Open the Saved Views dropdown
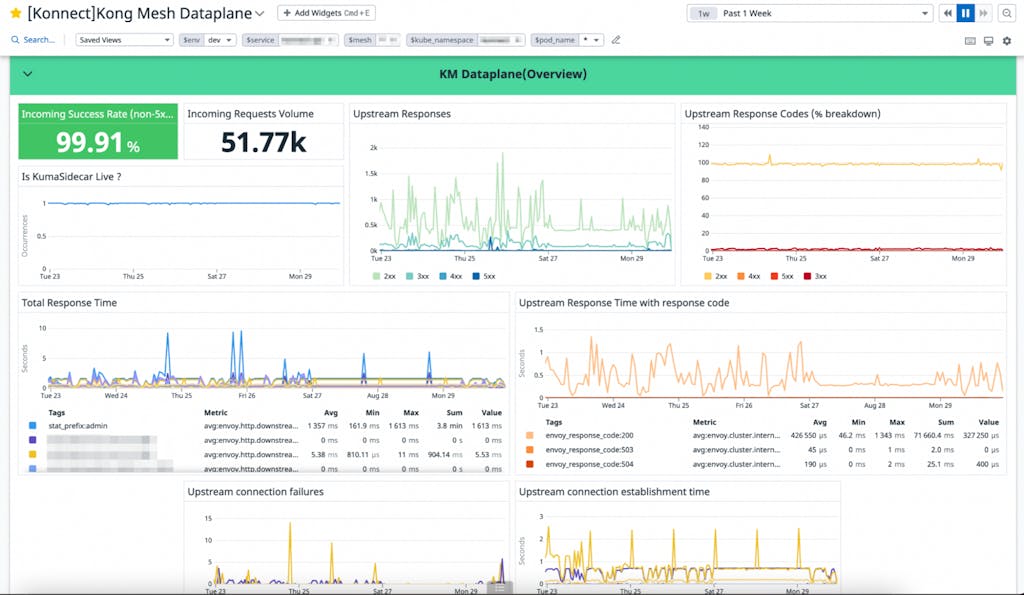Screen dimensions: 1024x595 tap(125, 40)
